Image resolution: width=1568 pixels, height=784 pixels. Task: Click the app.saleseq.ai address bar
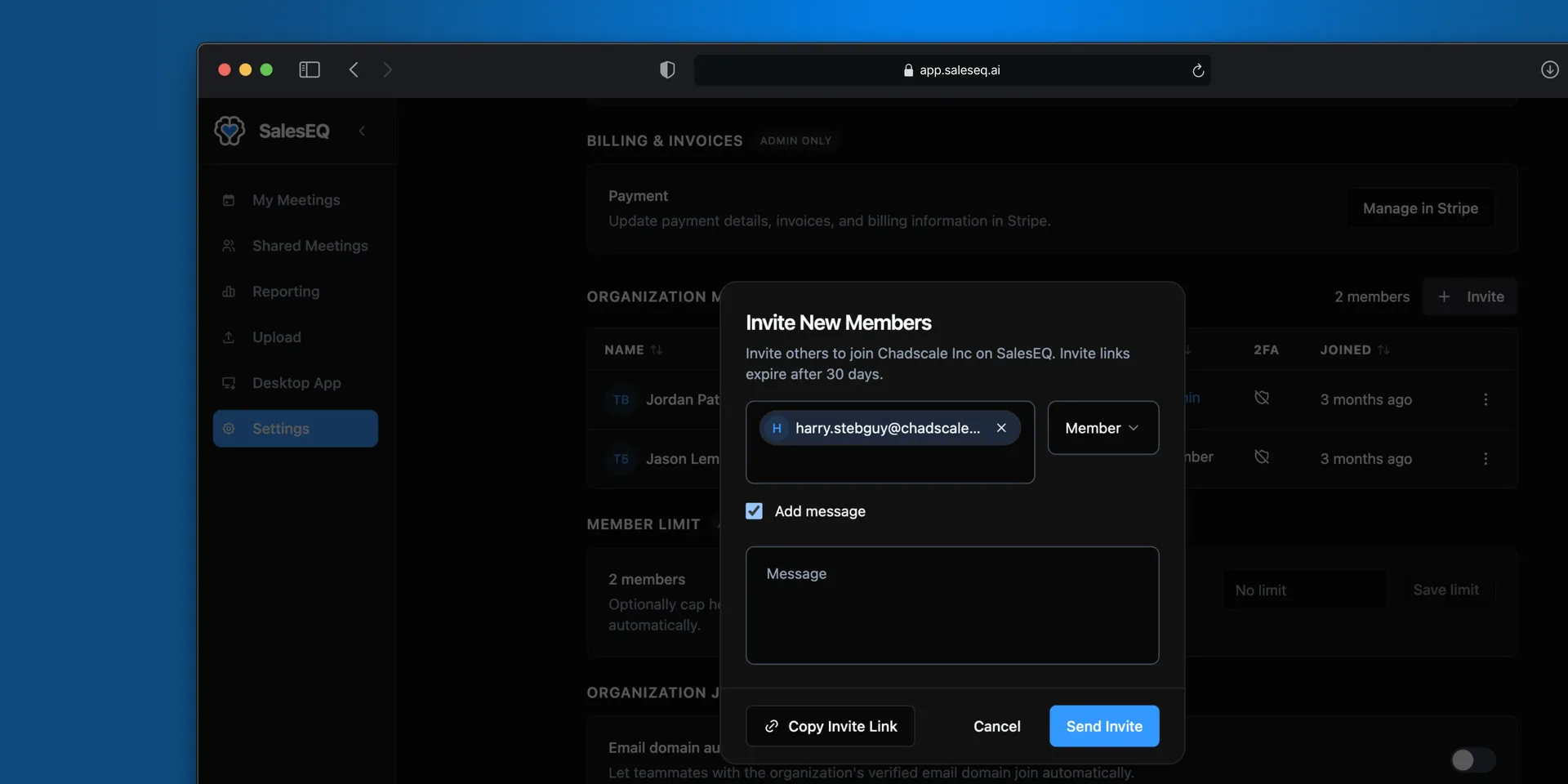(x=952, y=70)
